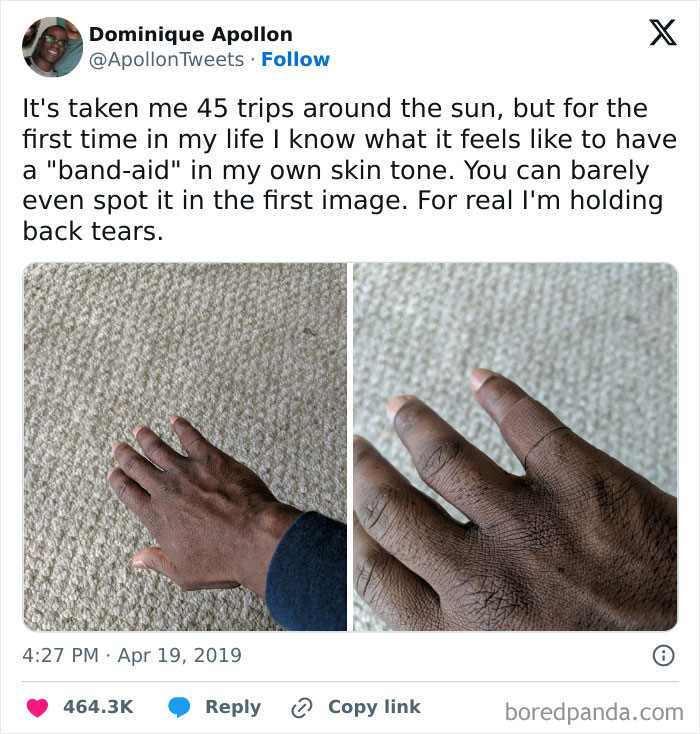This screenshot has width=700, height=734.
Task: Open the @ApollonTweets handle link
Action: coord(166,60)
